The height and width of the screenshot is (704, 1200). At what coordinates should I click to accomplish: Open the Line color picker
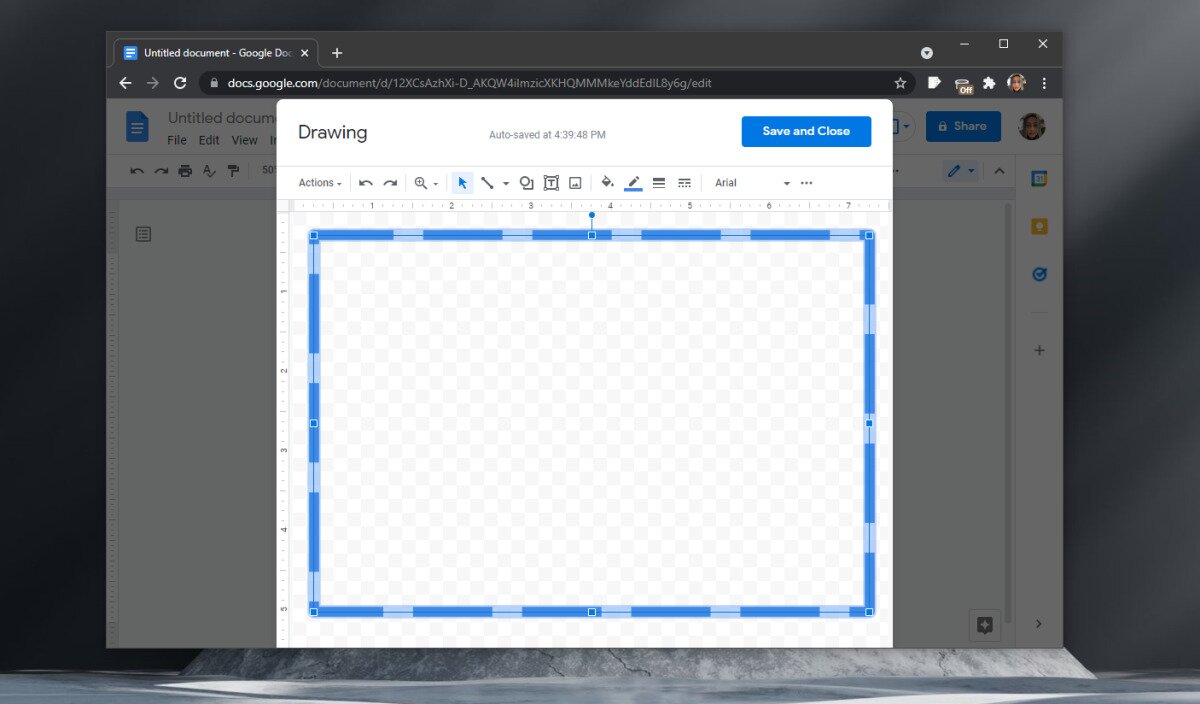tap(633, 182)
